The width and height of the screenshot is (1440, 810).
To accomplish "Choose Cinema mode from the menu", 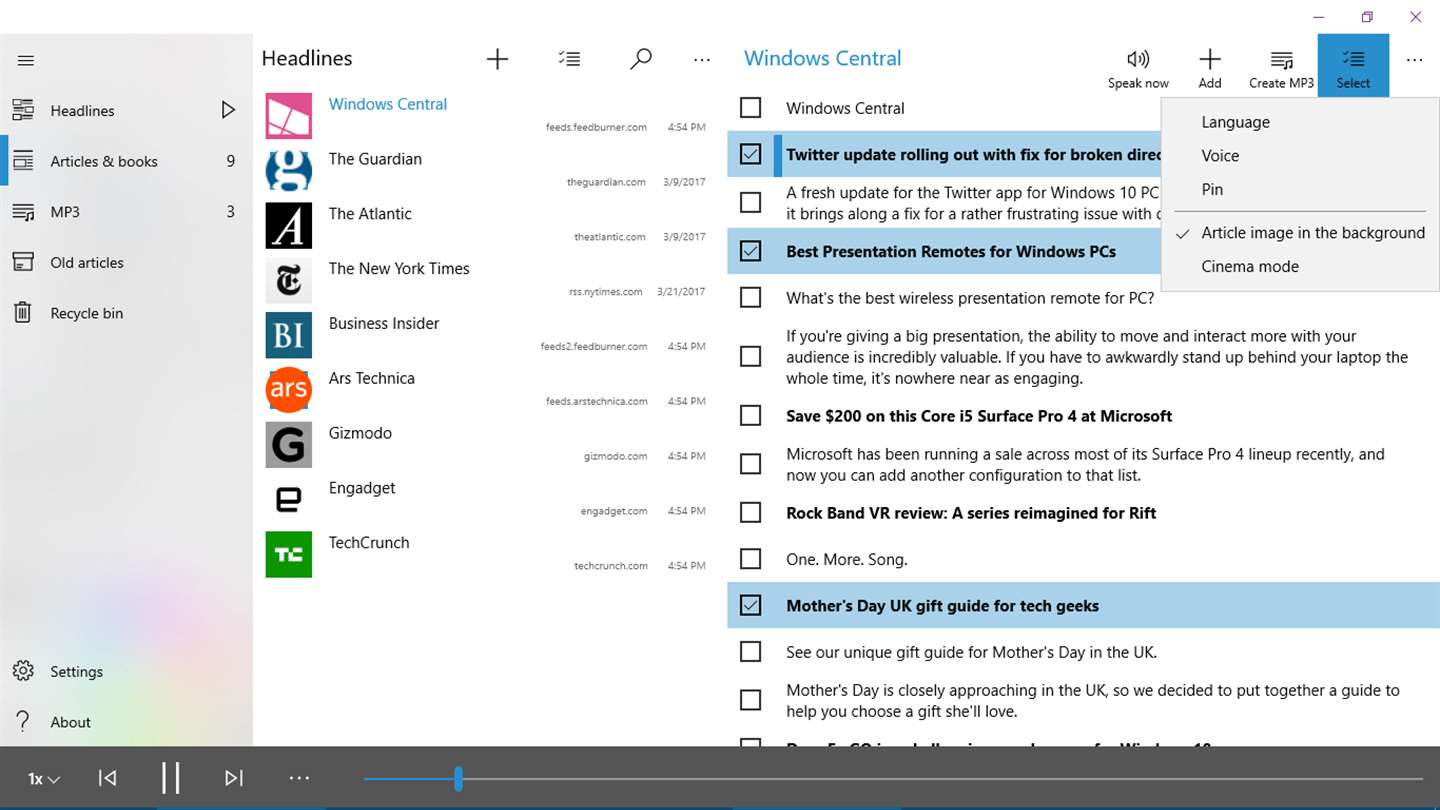I will point(1250,266).
